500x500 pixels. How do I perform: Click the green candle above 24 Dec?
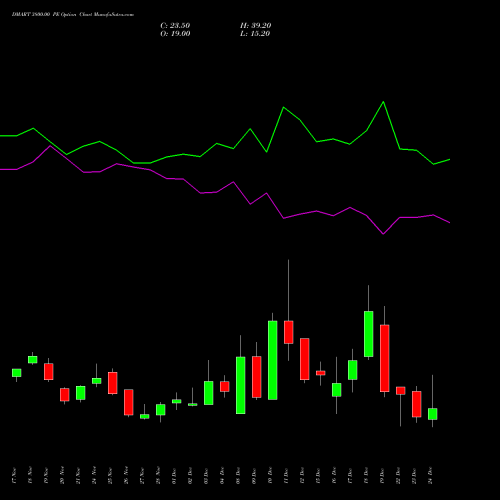click(433, 414)
